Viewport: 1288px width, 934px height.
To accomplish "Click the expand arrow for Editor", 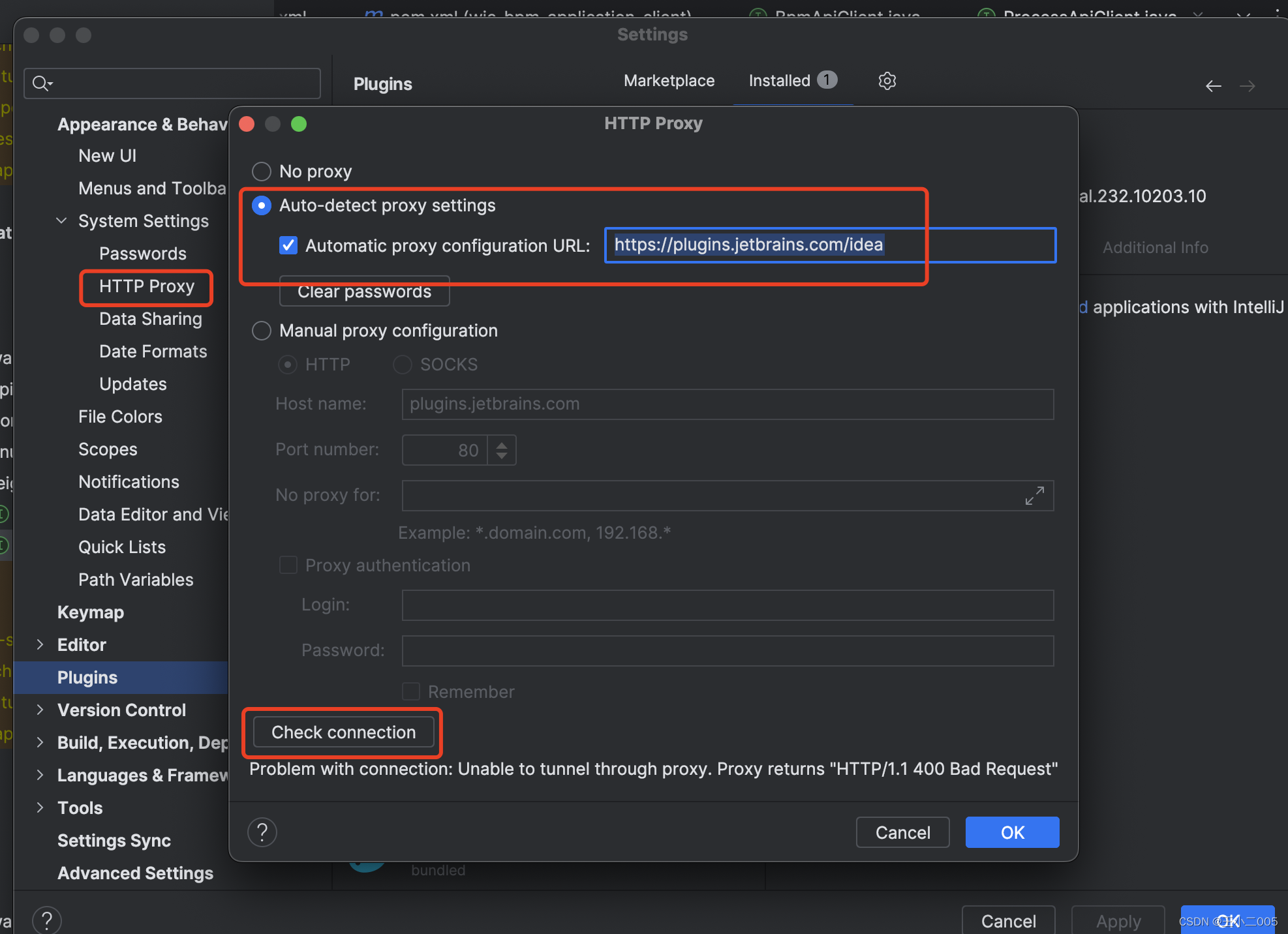I will click(40, 644).
